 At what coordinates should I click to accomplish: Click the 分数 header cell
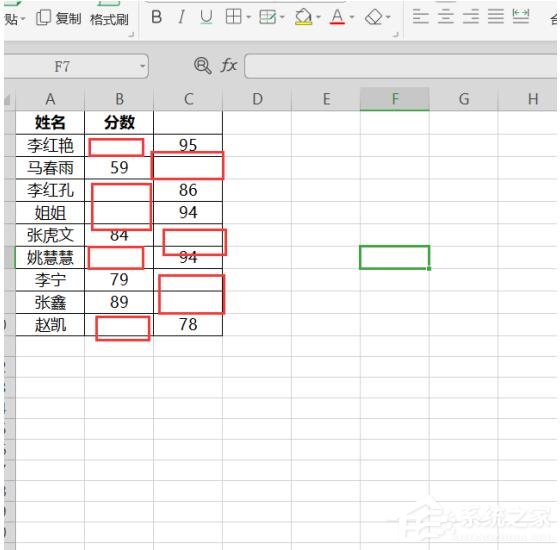(x=119, y=123)
